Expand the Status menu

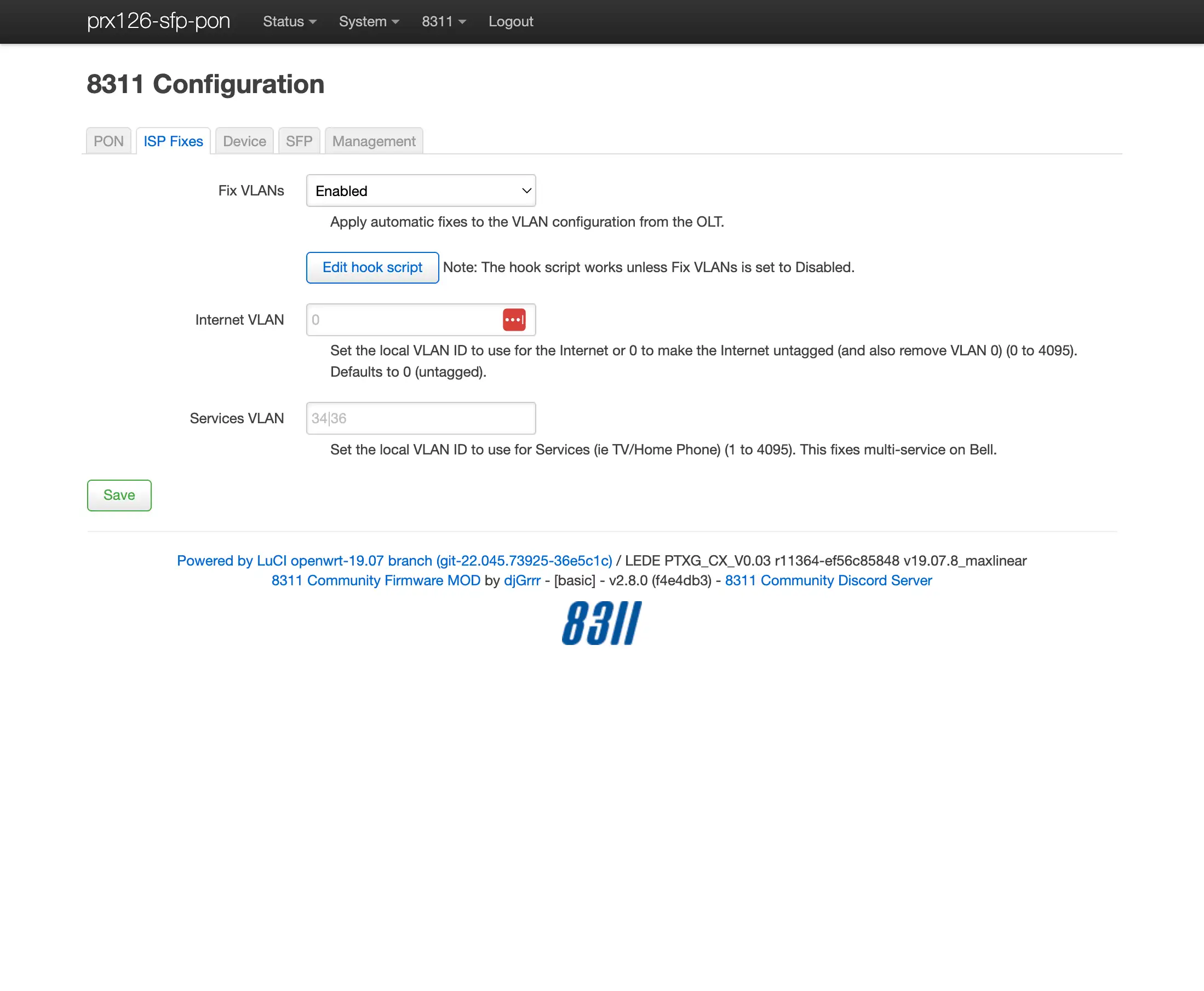[x=289, y=22]
